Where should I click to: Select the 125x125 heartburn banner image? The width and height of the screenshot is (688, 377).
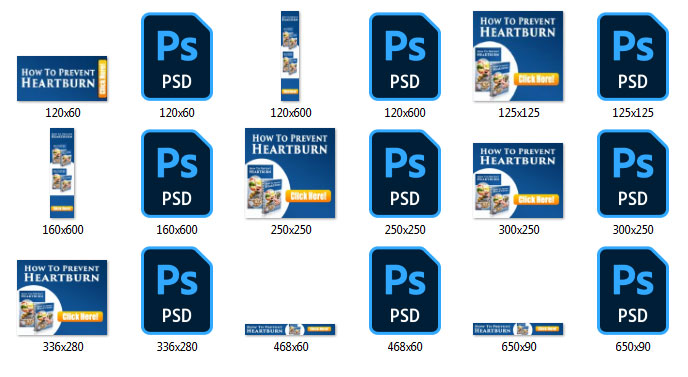[x=518, y=56]
